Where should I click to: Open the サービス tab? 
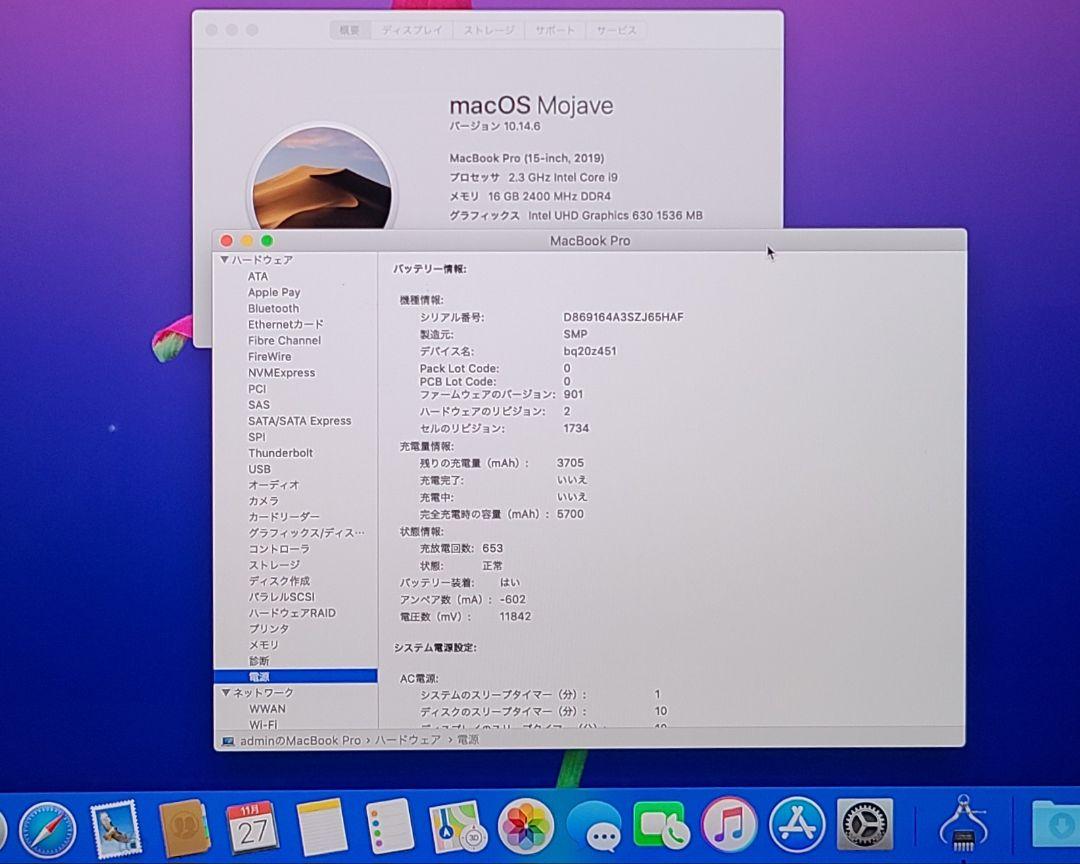616,30
